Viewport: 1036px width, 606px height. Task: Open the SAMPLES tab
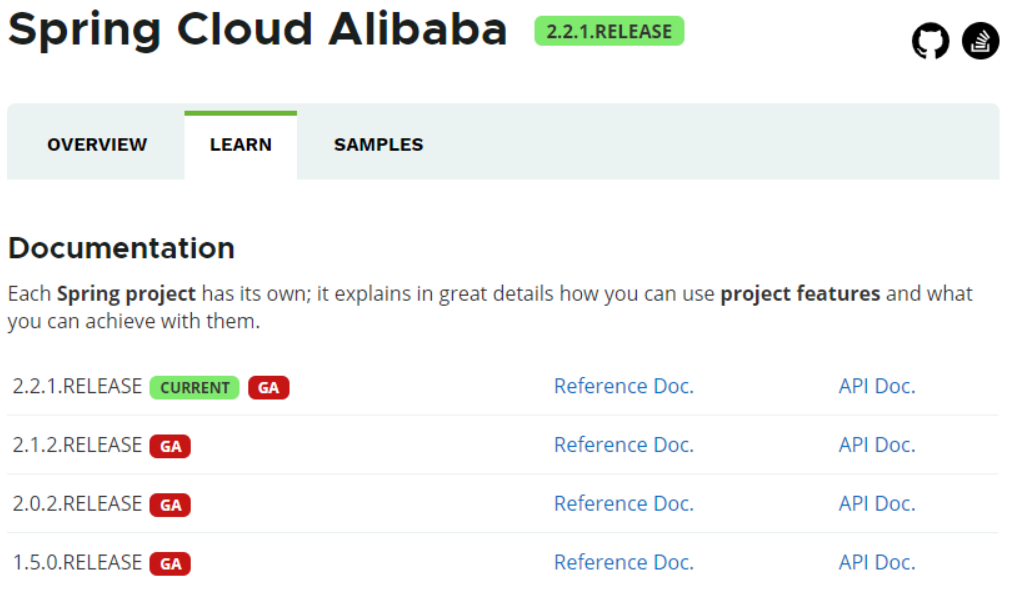click(379, 145)
